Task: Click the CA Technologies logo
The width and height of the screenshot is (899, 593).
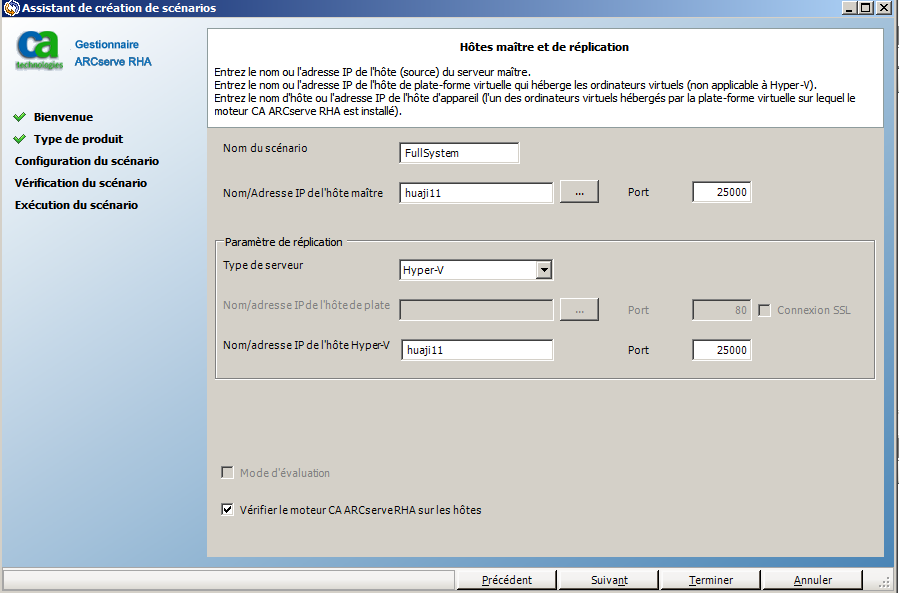Action: (38, 51)
